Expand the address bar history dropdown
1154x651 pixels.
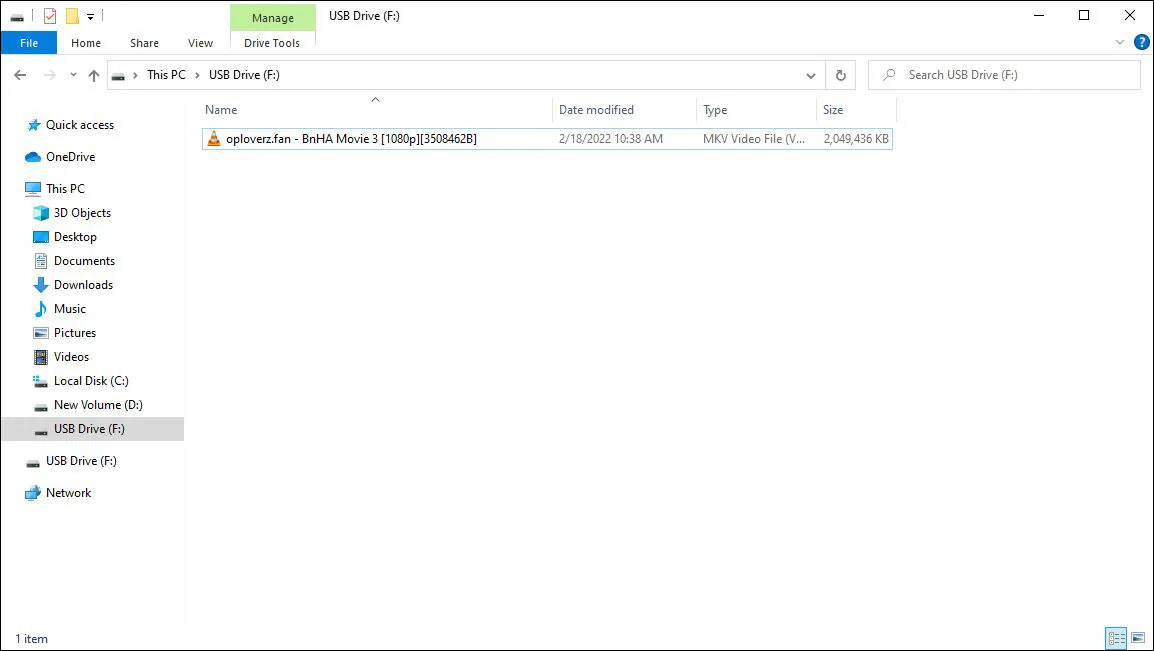point(810,75)
